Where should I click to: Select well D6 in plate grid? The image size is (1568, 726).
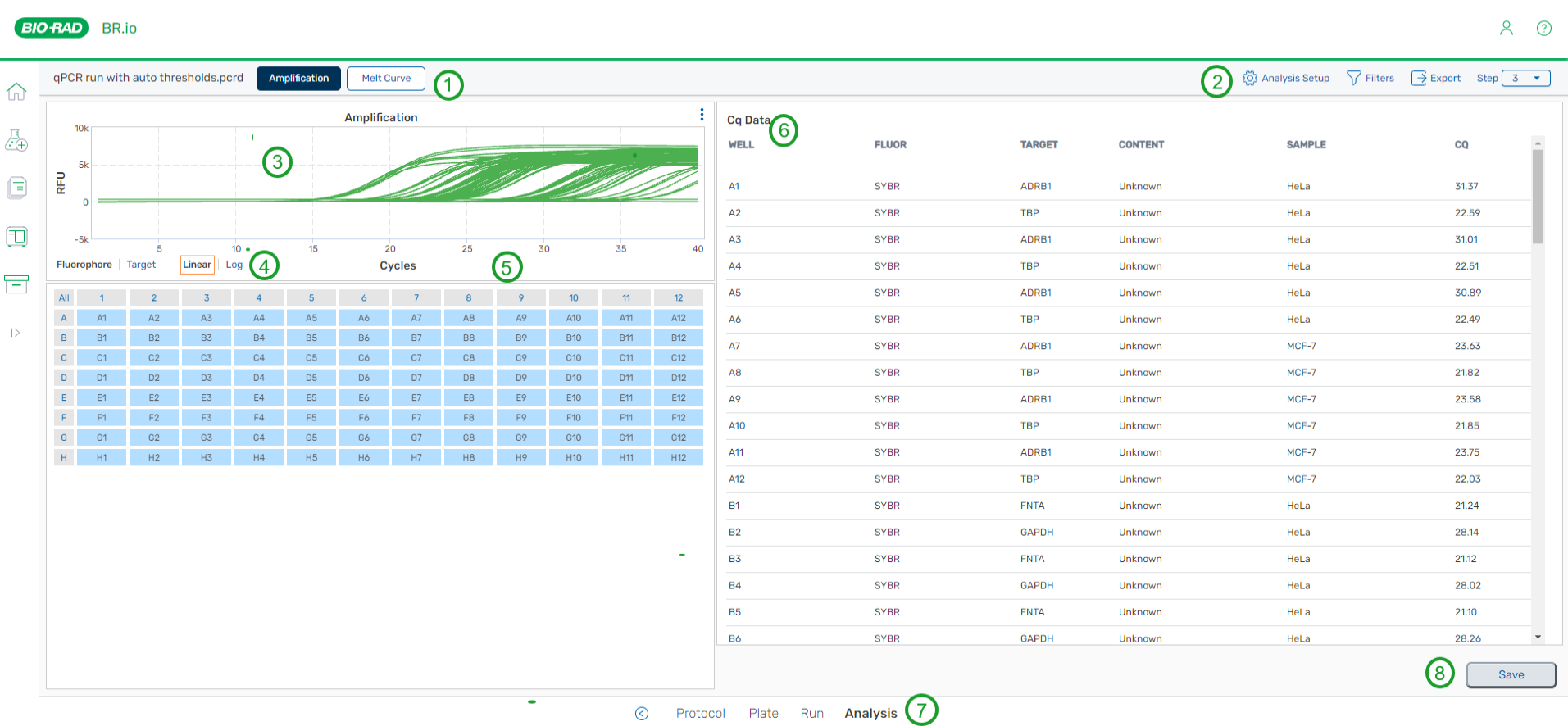(x=364, y=378)
